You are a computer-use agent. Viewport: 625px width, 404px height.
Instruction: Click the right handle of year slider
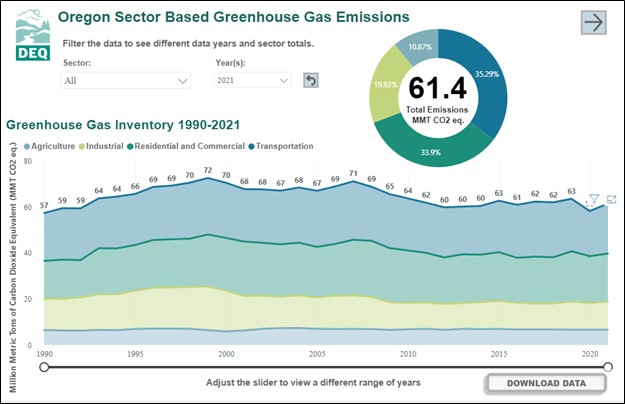pyautogui.click(x=609, y=367)
